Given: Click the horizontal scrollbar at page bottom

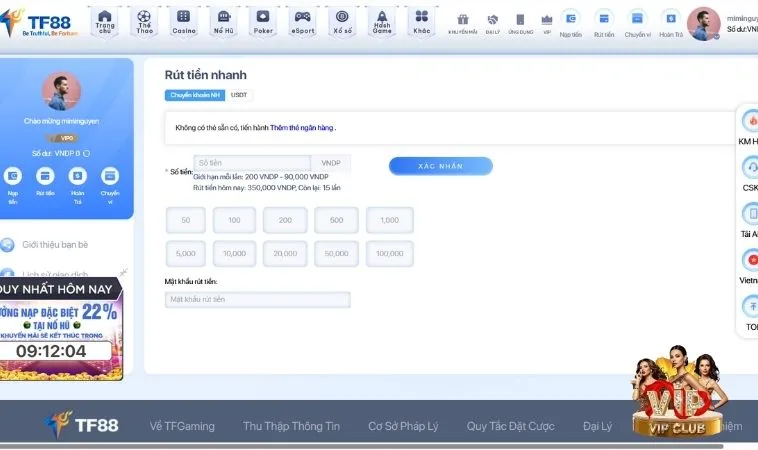Looking at the screenshot, I should click(362, 447).
